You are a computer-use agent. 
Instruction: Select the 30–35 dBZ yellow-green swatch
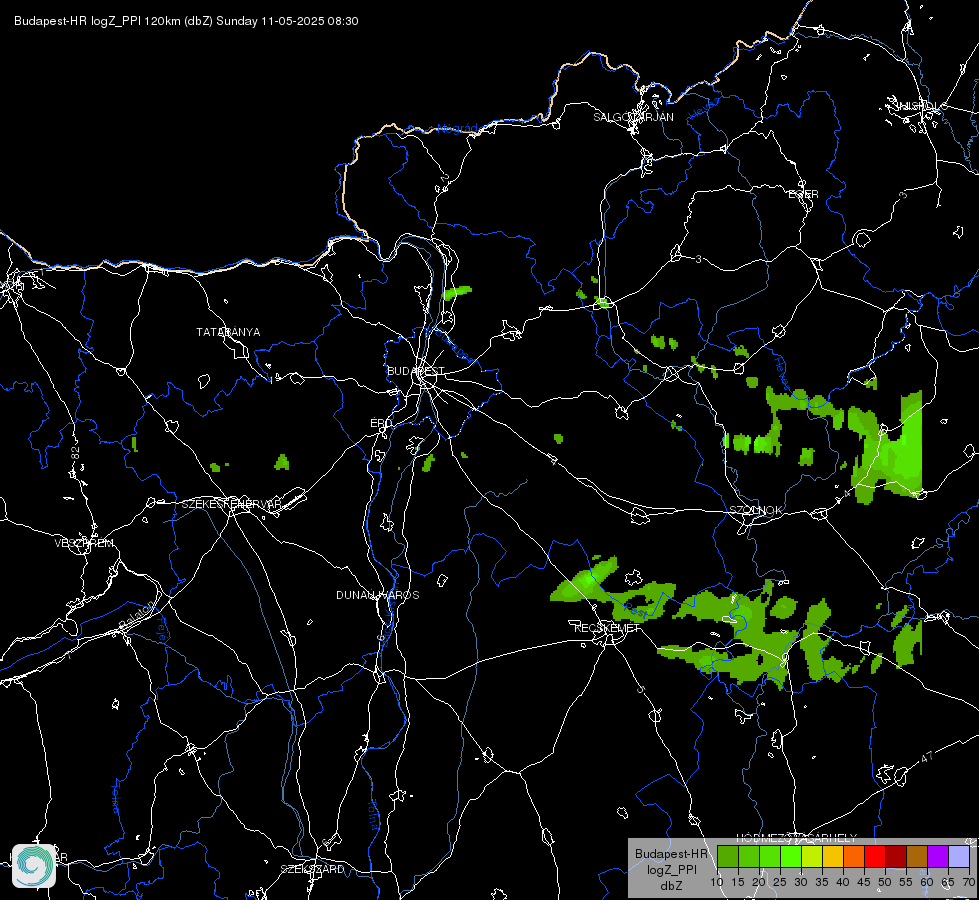pos(812,856)
